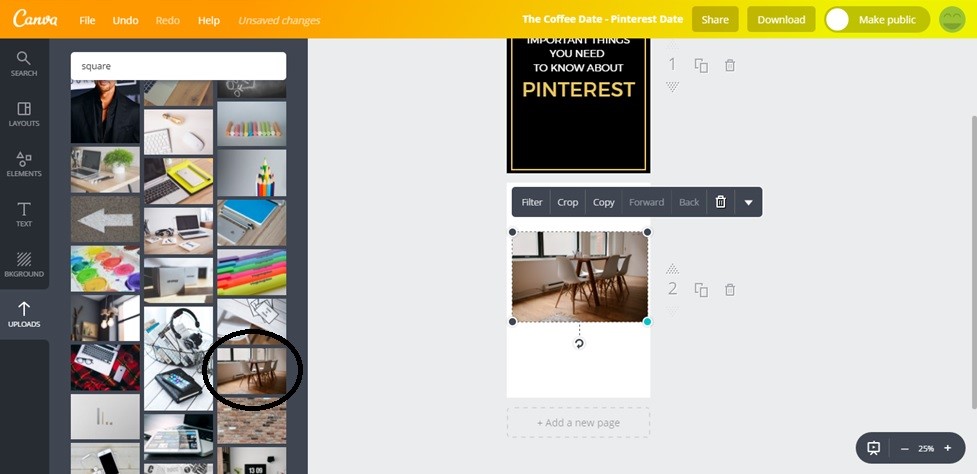977x474 pixels.
Task: Go to Canva home logo
Action: [x=35, y=19]
